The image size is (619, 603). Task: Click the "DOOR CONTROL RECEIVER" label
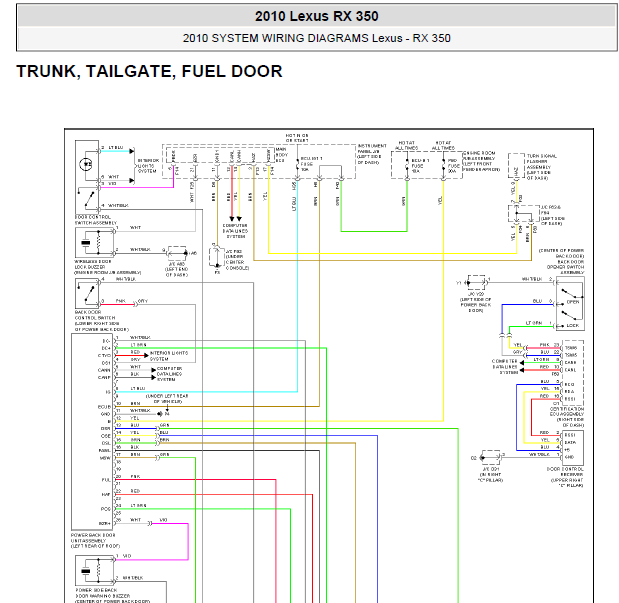[x=565, y=477]
